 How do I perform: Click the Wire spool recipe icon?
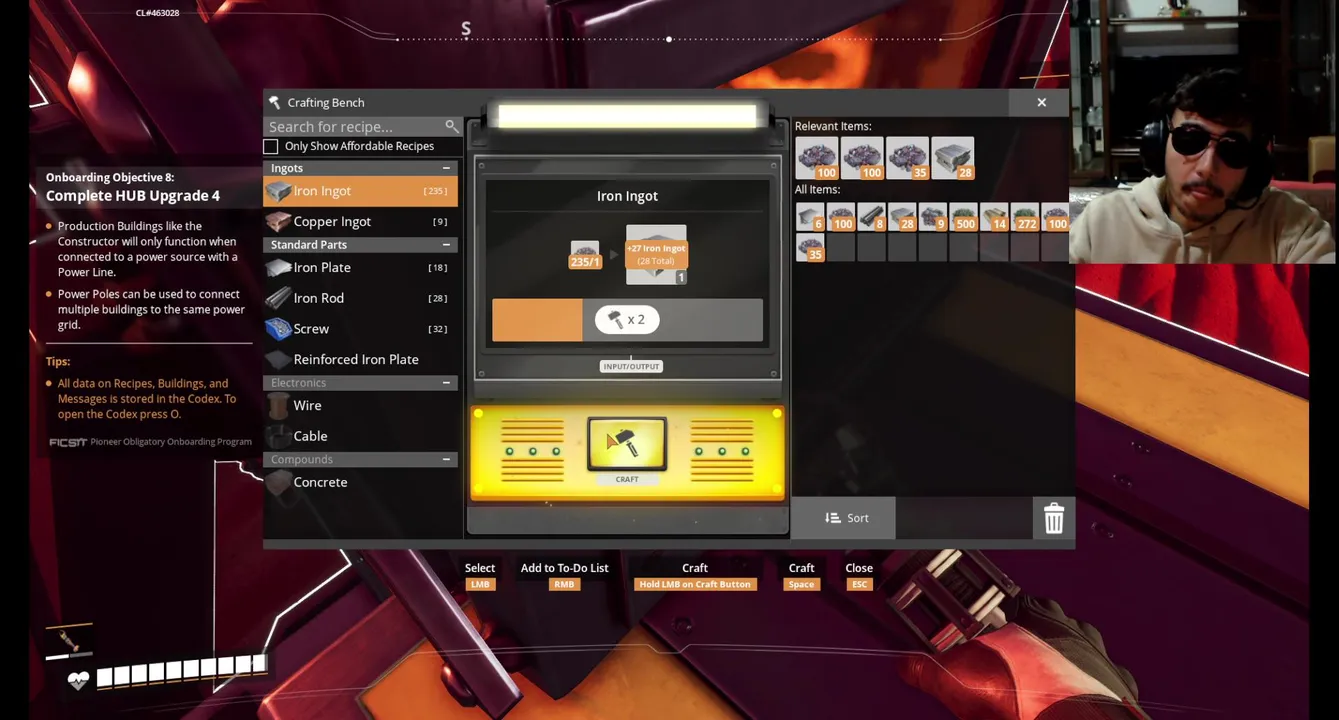point(279,405)
